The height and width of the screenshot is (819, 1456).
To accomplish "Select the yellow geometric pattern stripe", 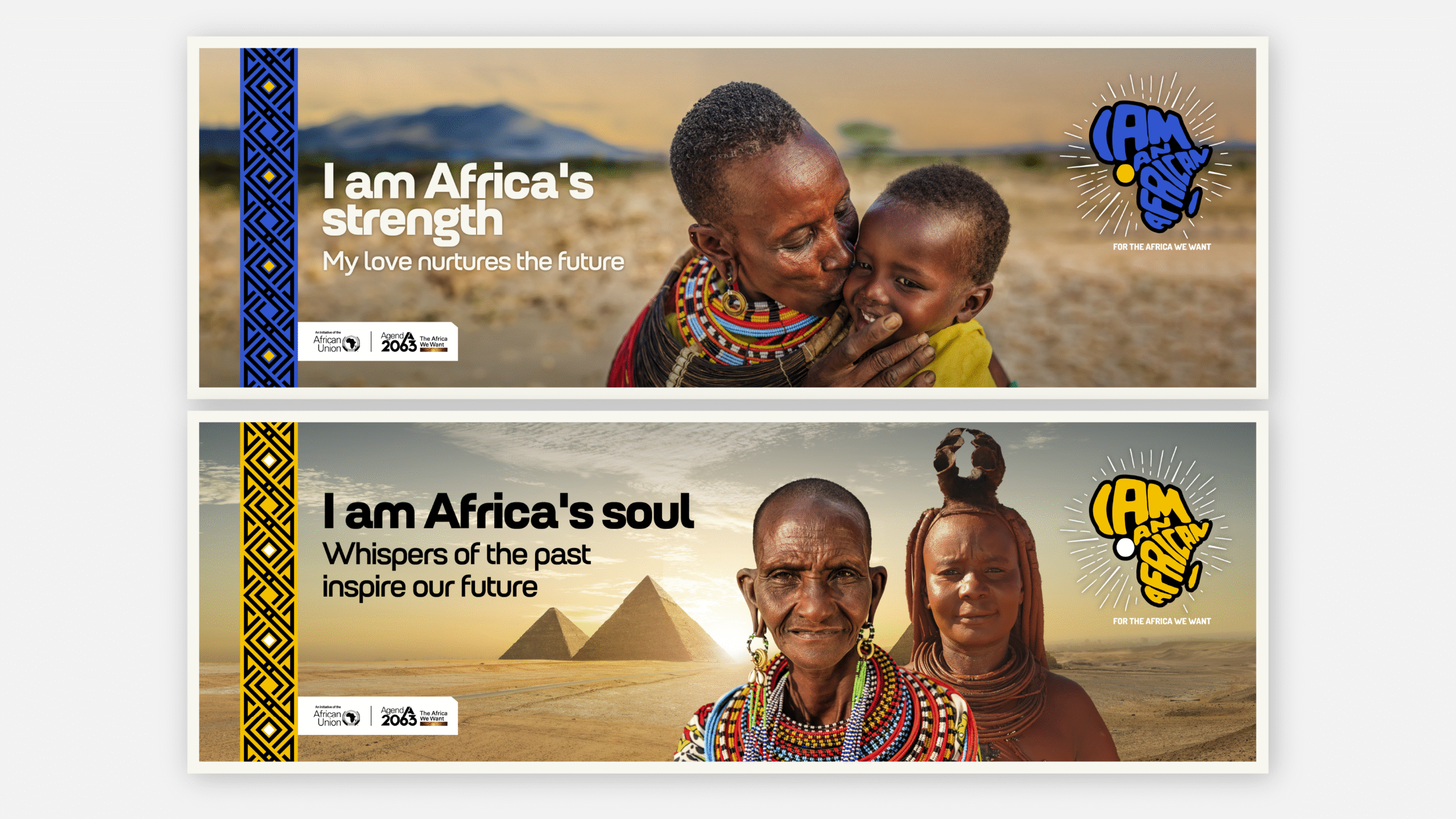I will (x=269, y=591).
